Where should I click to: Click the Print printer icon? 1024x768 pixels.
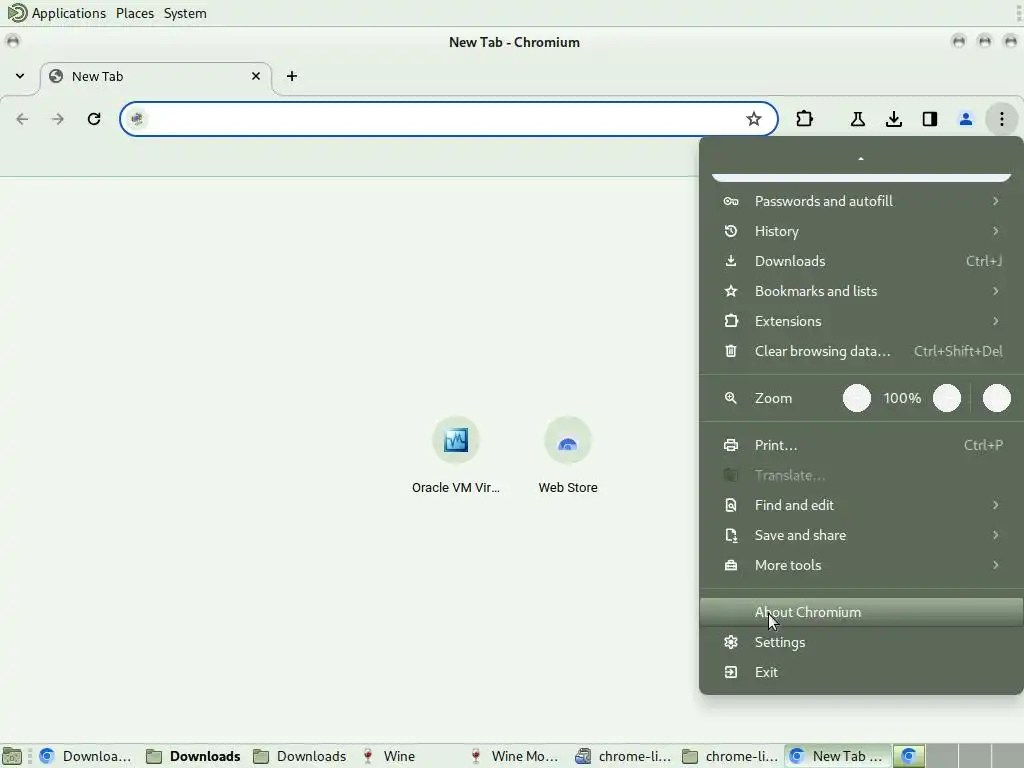coord(731,445)
